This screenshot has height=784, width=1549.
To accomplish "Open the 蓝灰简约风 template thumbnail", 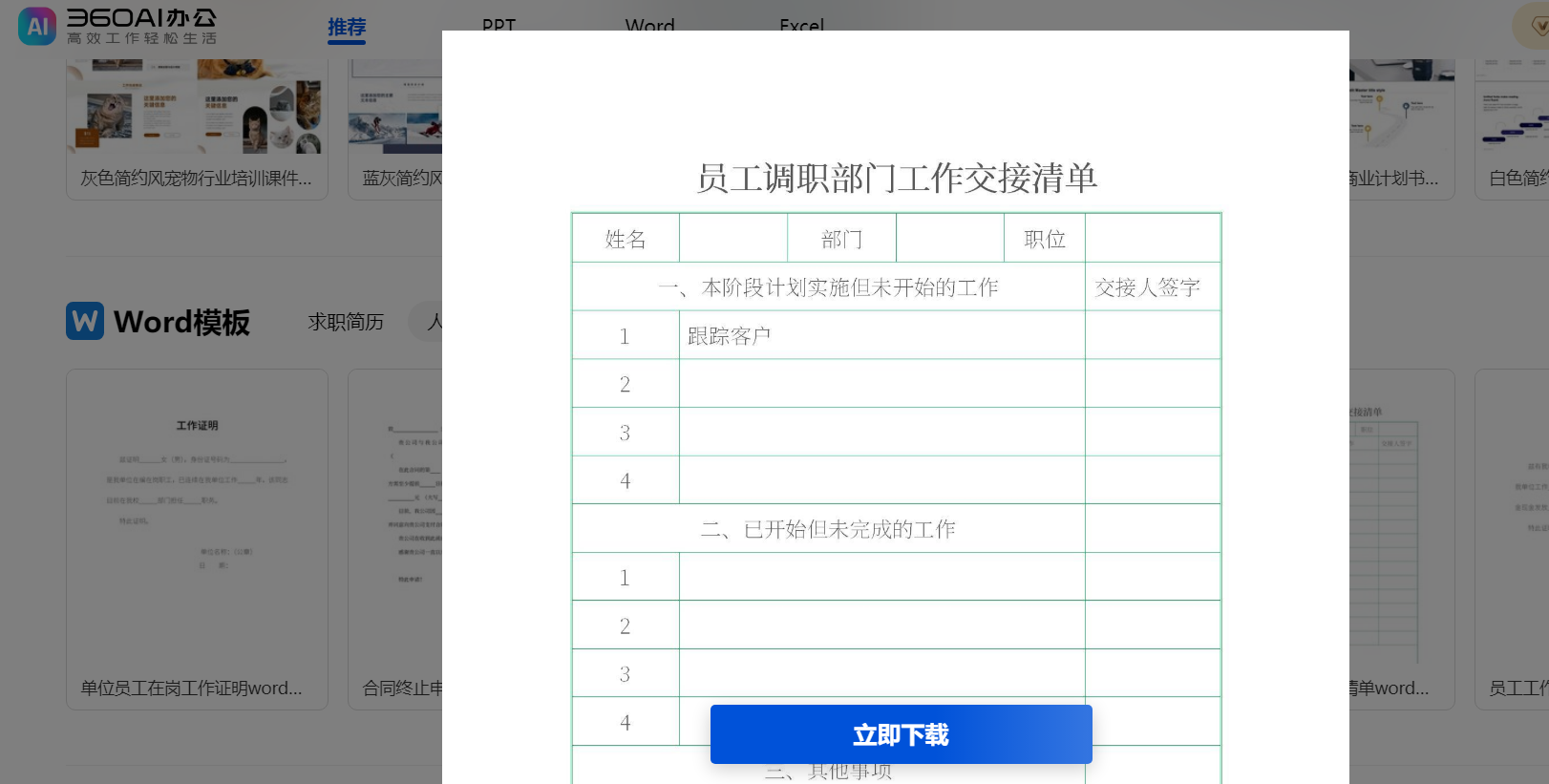I will pyautogui.click(x=395, y=107).
